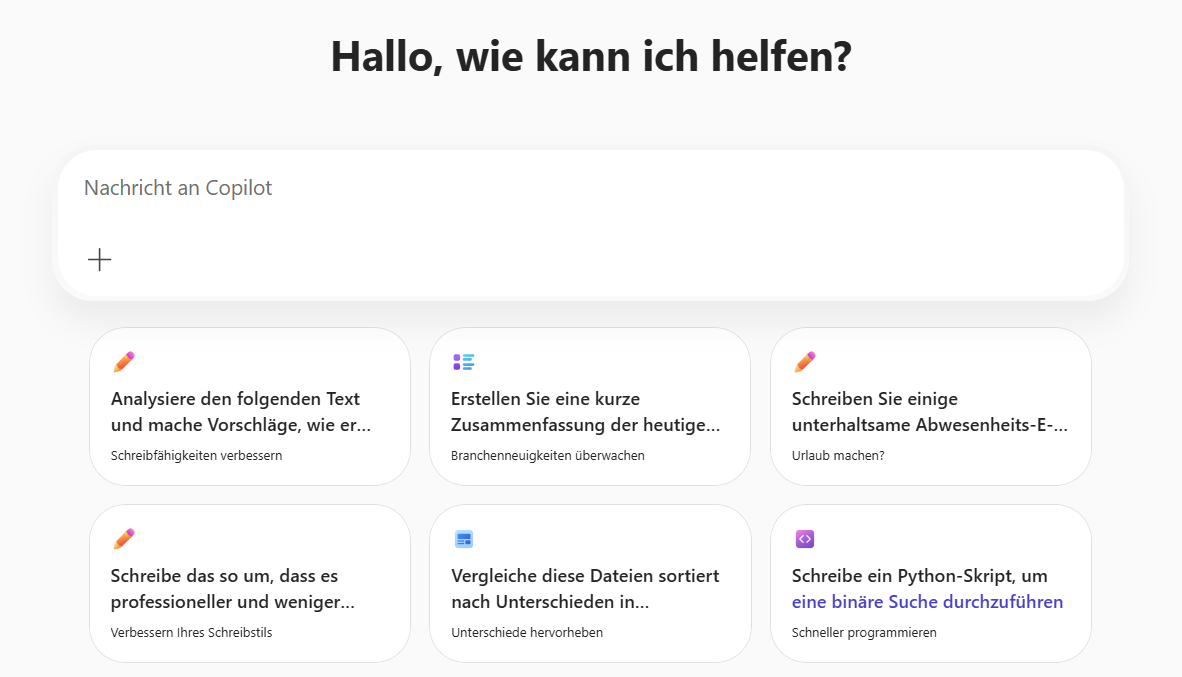1182x677 pixels.
Task: Choose 'Vergleiche diese Dateien sortiert' prompt title
Action: [585, 589]
